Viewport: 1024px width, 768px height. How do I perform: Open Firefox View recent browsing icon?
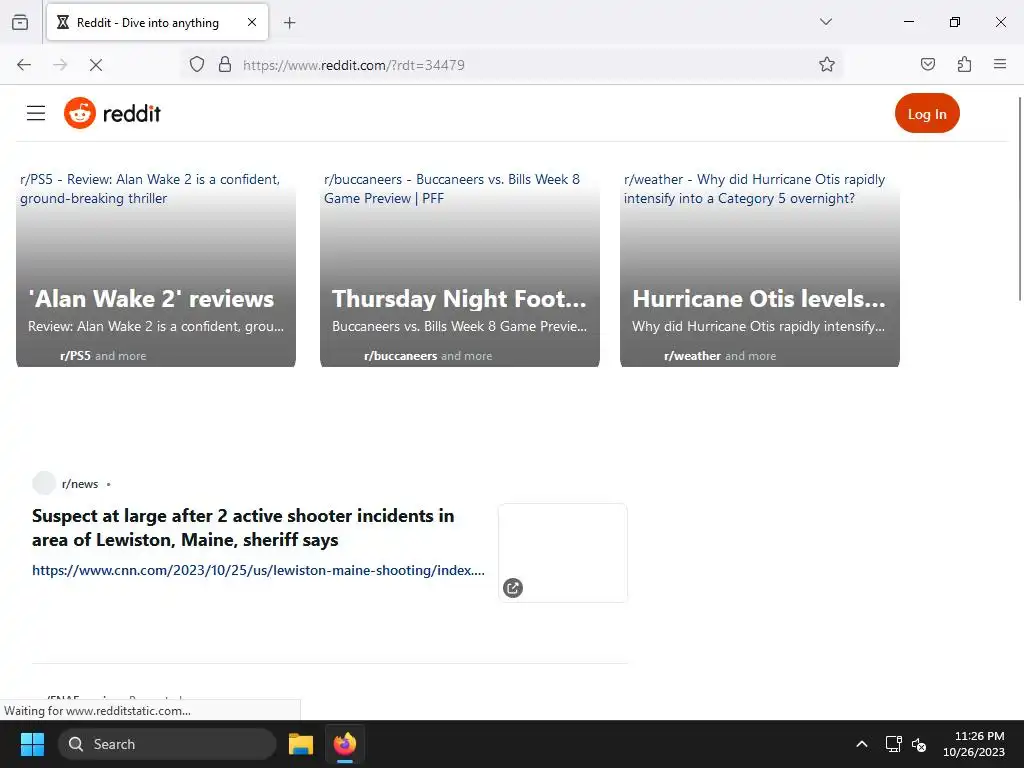tap(20, 22)
